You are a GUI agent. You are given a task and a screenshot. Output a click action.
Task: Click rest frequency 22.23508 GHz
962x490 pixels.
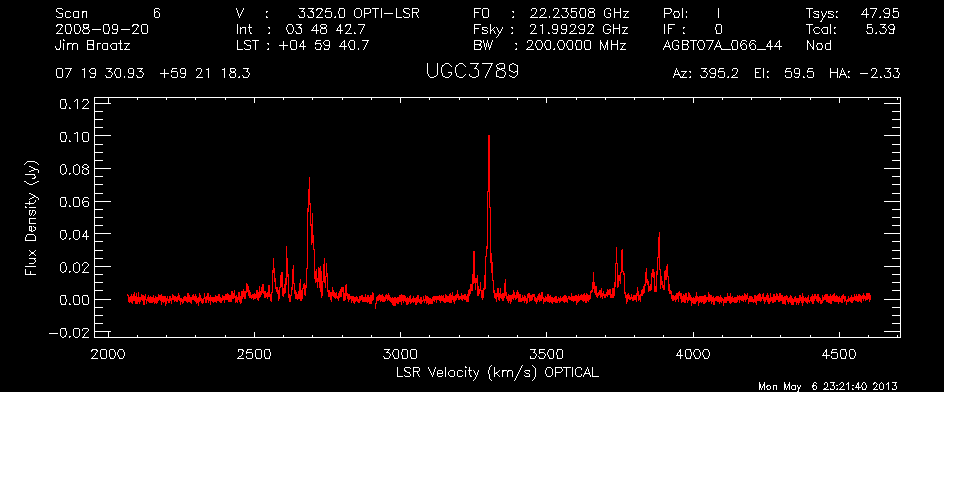579,13
